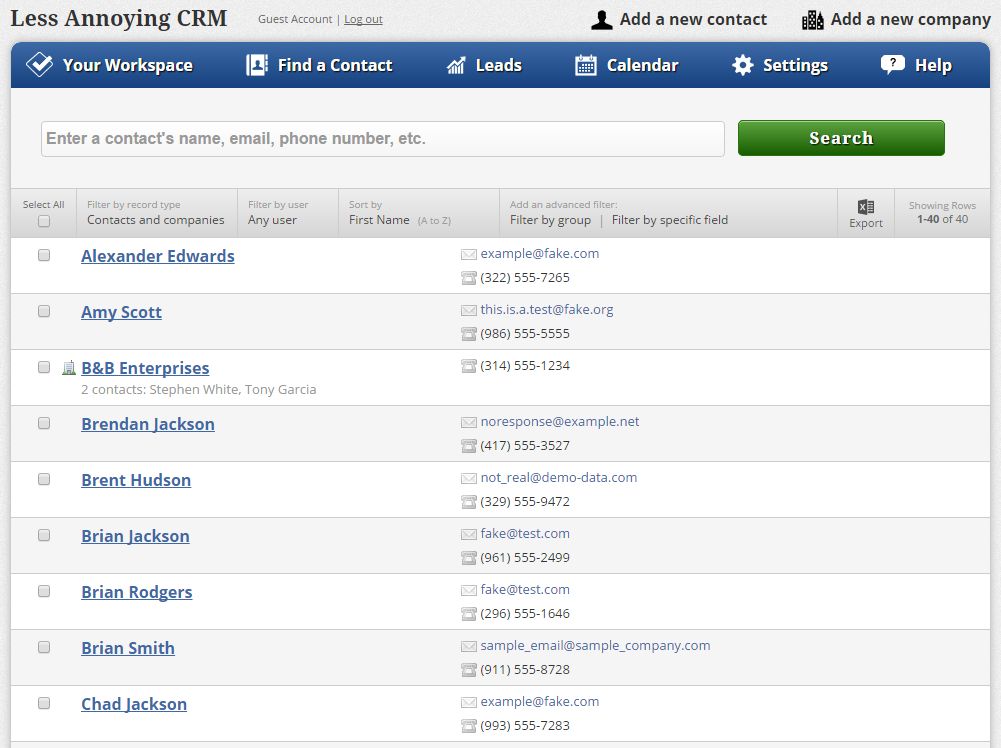Open the Filter by group option

coord(550,220)
